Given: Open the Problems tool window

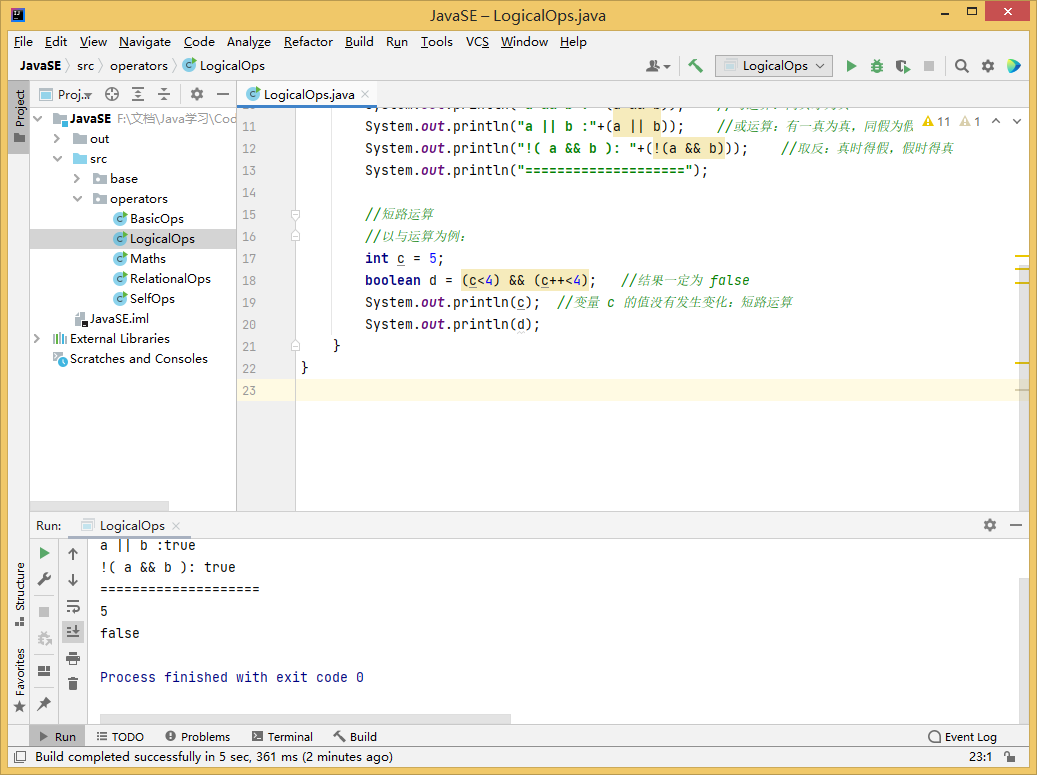Looking at the screenshot, I should pos(198,737).
